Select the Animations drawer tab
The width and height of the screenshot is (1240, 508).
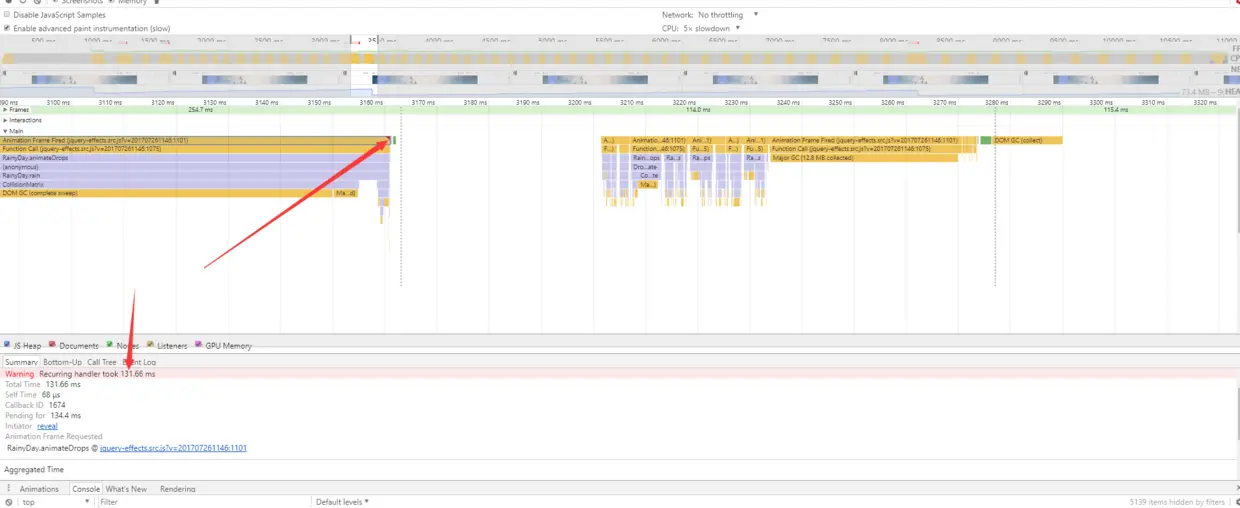click(39, 489)
